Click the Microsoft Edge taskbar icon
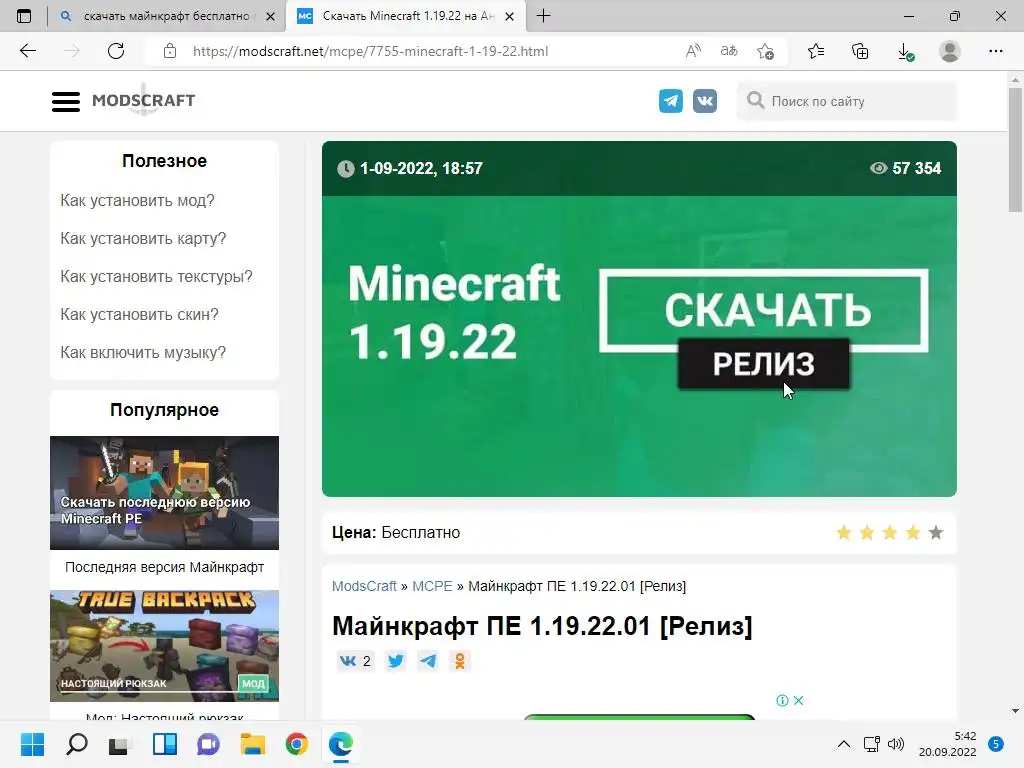1024x768 pixels. 340,744
